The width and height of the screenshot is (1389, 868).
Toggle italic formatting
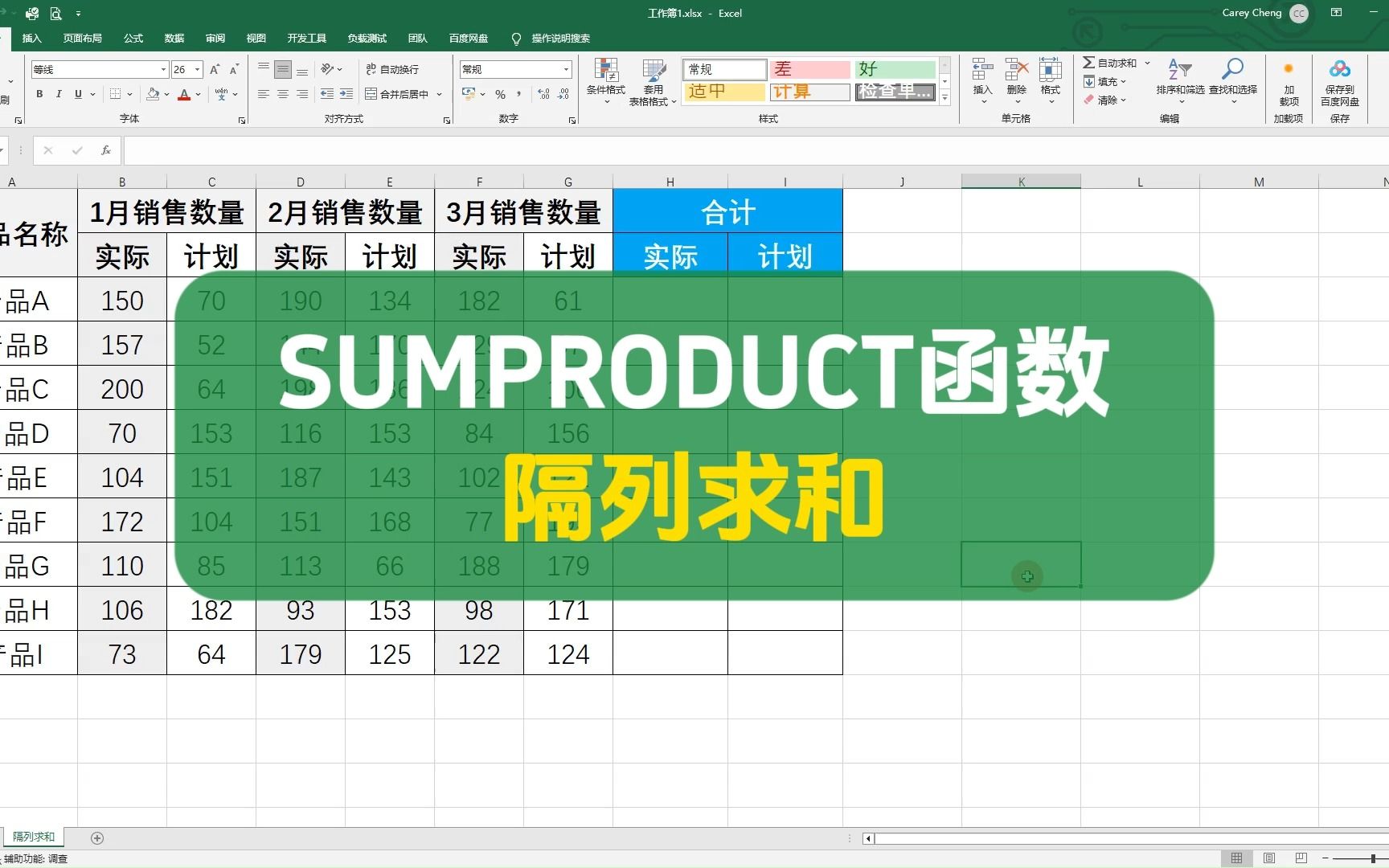coord(58,94)
